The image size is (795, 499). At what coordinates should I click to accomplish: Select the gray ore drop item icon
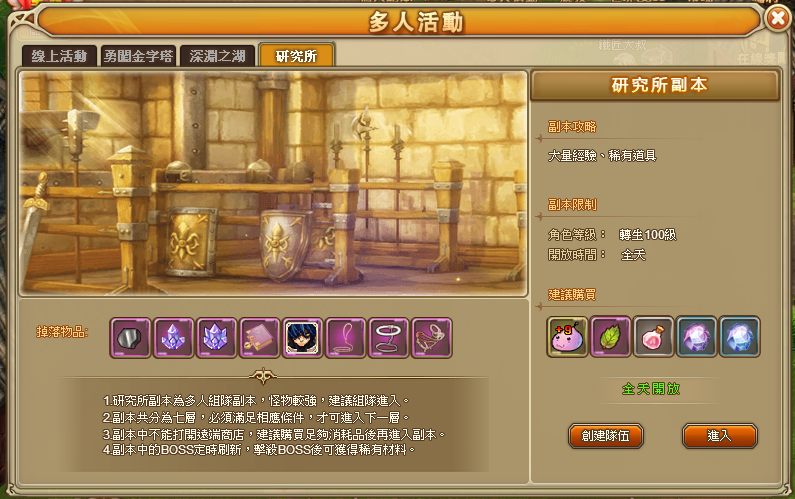click(x=130, y=338)
